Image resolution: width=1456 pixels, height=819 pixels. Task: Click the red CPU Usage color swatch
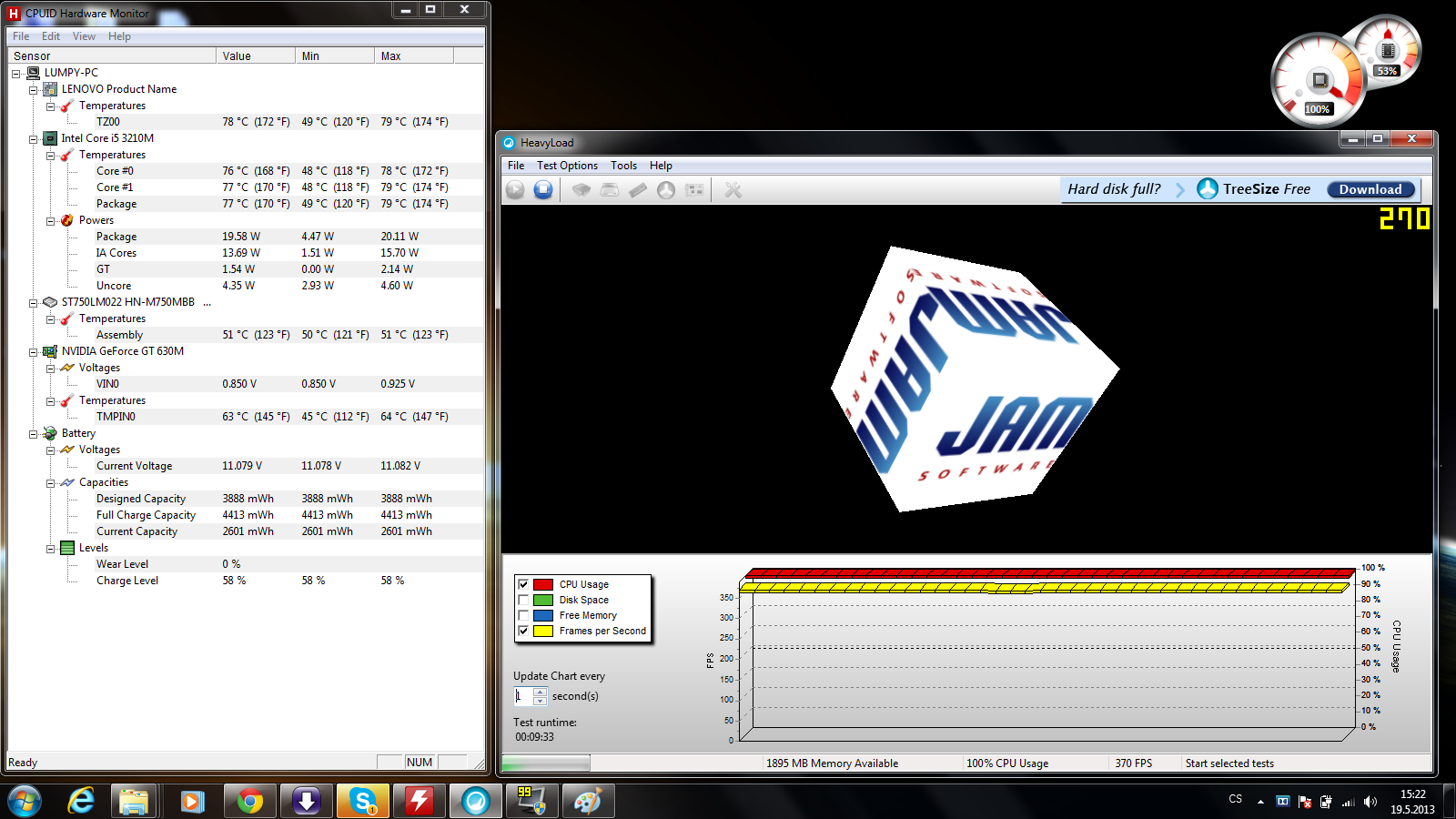pyautogui.click(x=543, y=584)
